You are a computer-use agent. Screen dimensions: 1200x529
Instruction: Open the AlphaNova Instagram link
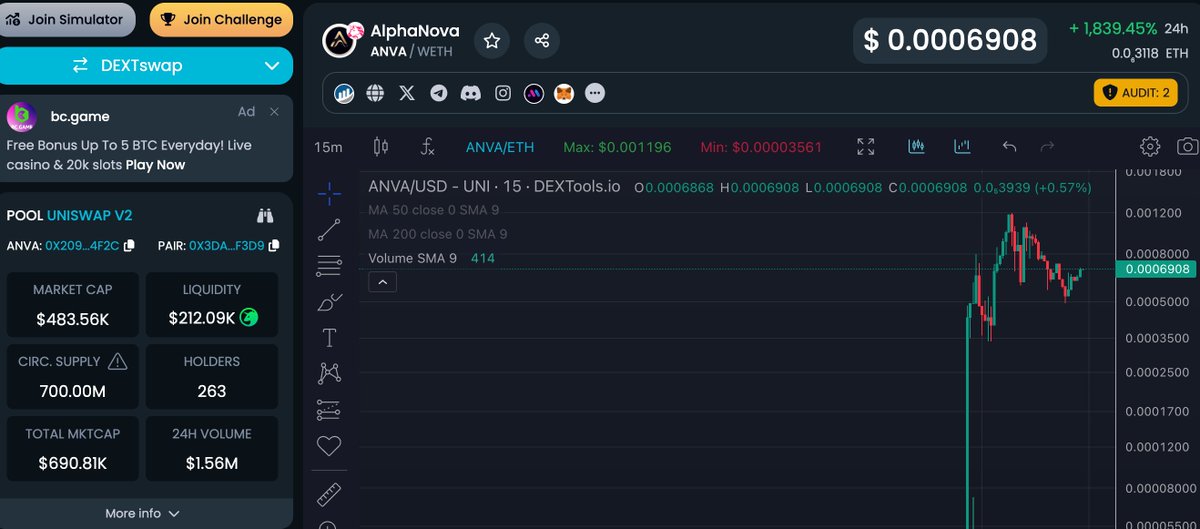coord(503,93)
